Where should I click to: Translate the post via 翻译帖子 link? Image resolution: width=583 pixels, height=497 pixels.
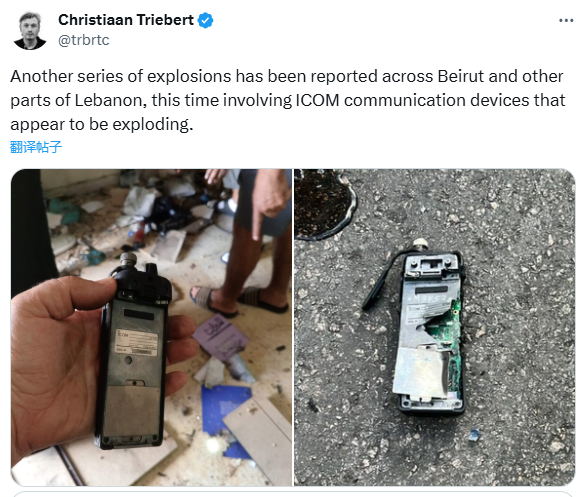[x=36, y=147]
